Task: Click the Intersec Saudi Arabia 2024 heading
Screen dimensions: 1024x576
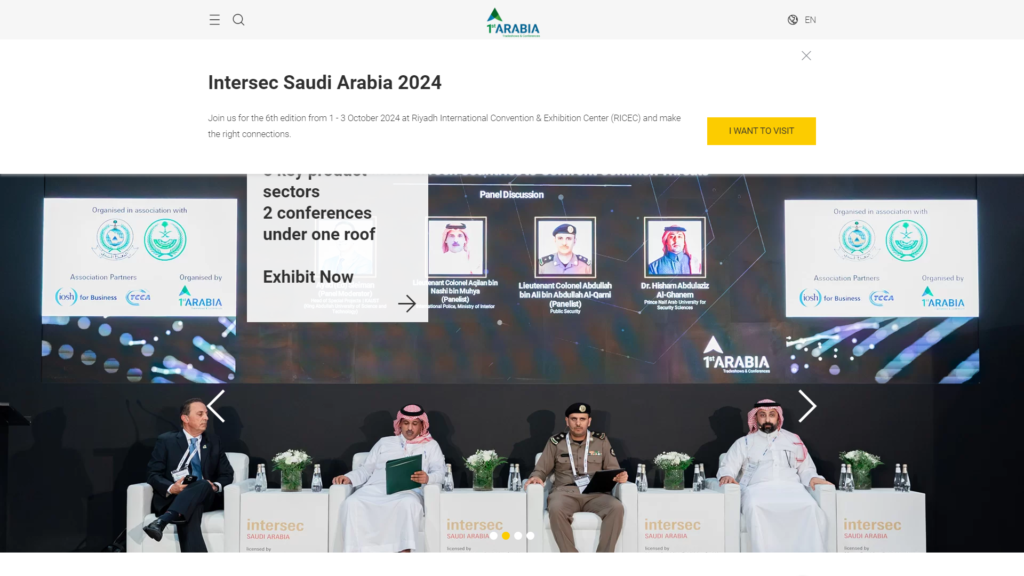Action: [x=325, y=82]
